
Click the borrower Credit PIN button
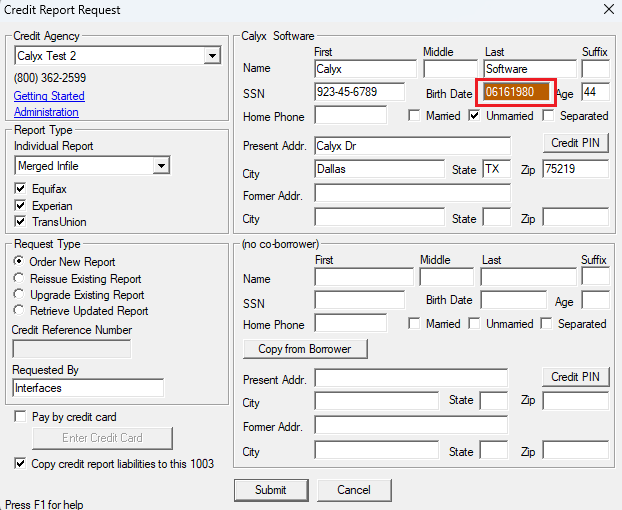[576, 143]
